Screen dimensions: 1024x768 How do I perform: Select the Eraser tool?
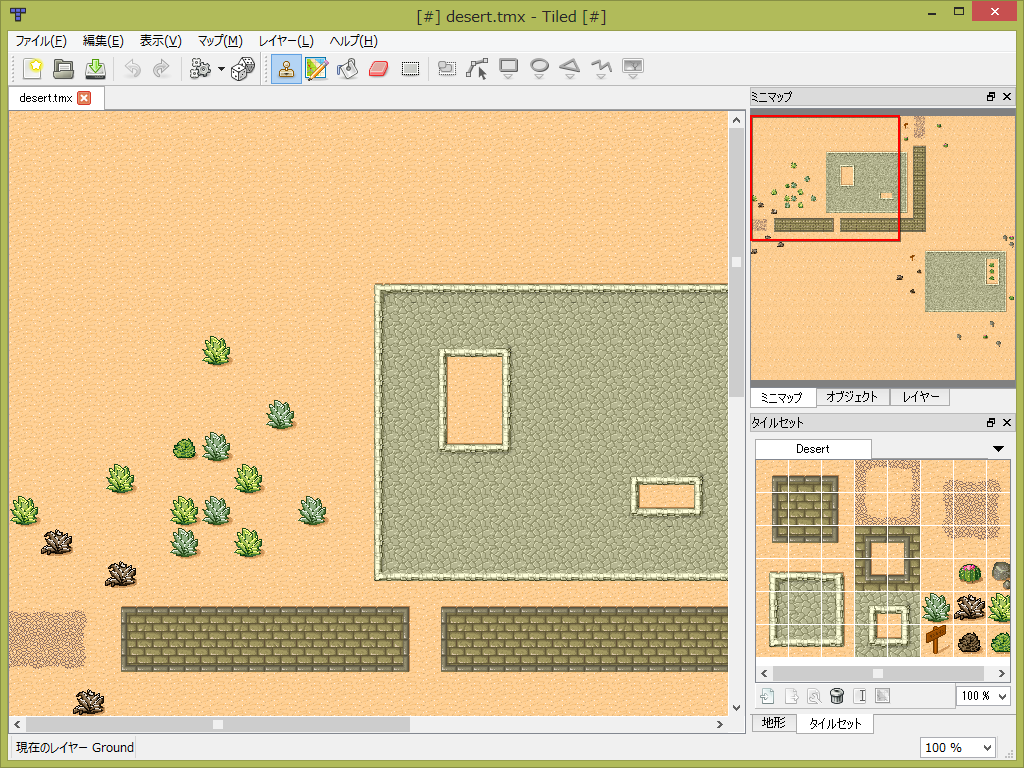click(378, 68)
